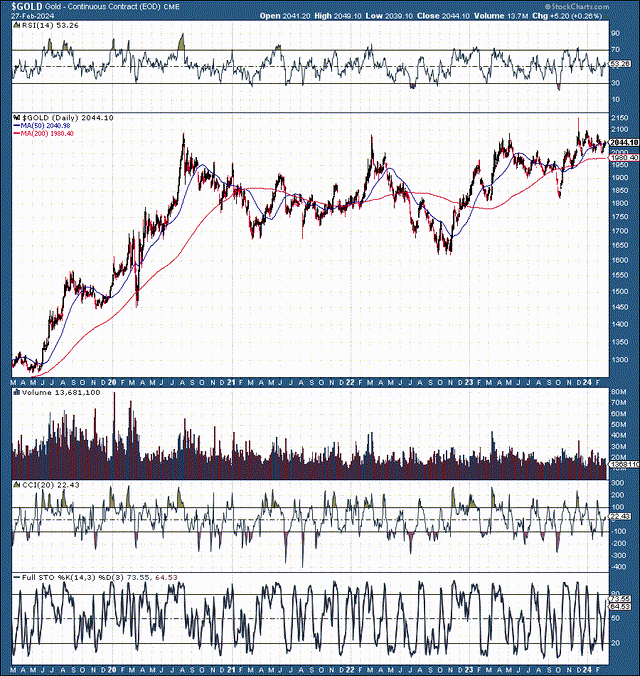Click the blue line swatch before MA(50)
Screen dimensions: 640x676
pos(17,126)
